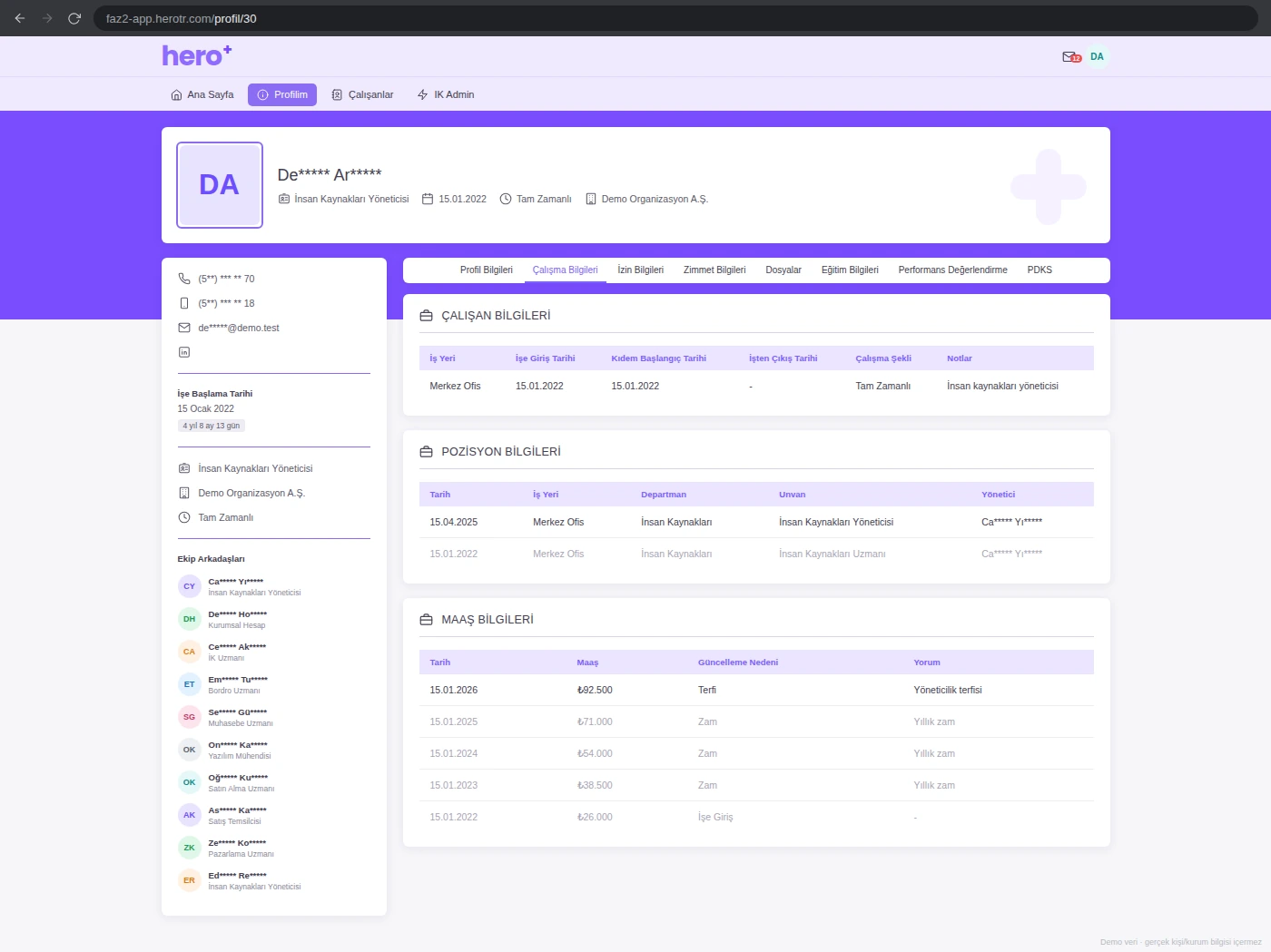Click the briefcase icon next to MAAŞ BİLGİLERİ

pyautogui.click(x=426, y=620)
